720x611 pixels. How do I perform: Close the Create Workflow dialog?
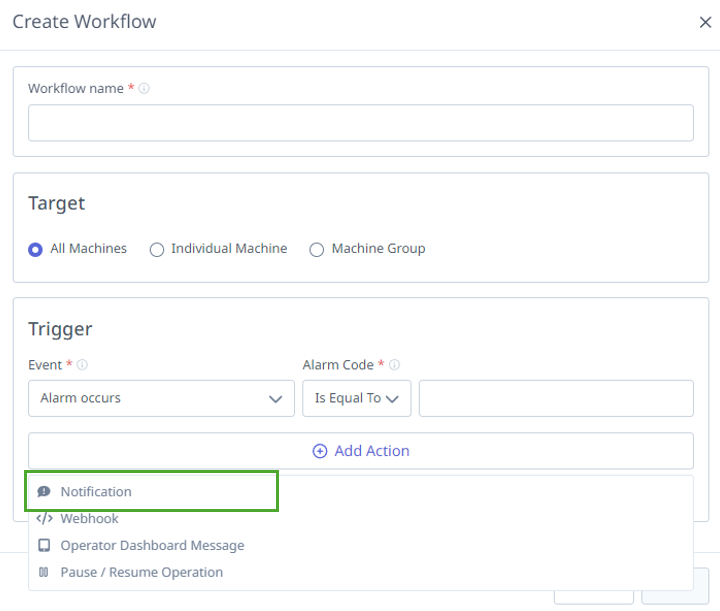[x=705, y=23]
